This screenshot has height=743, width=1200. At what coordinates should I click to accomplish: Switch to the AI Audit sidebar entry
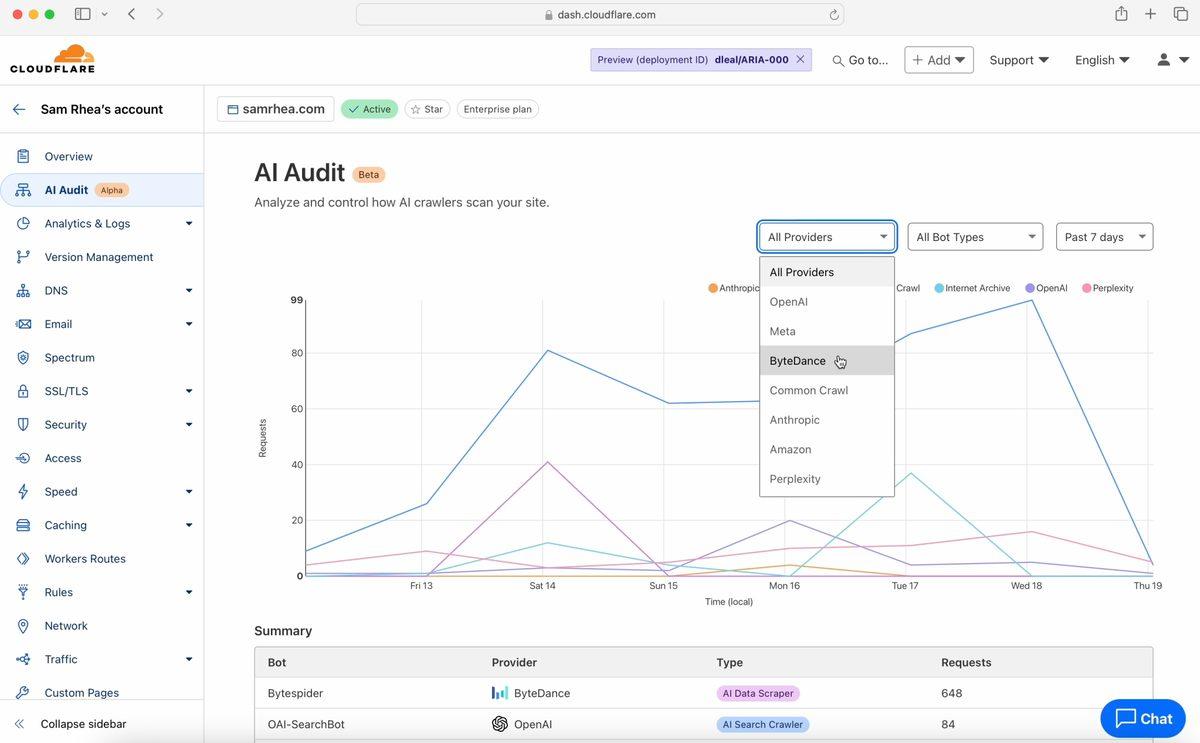pos(66,189)
